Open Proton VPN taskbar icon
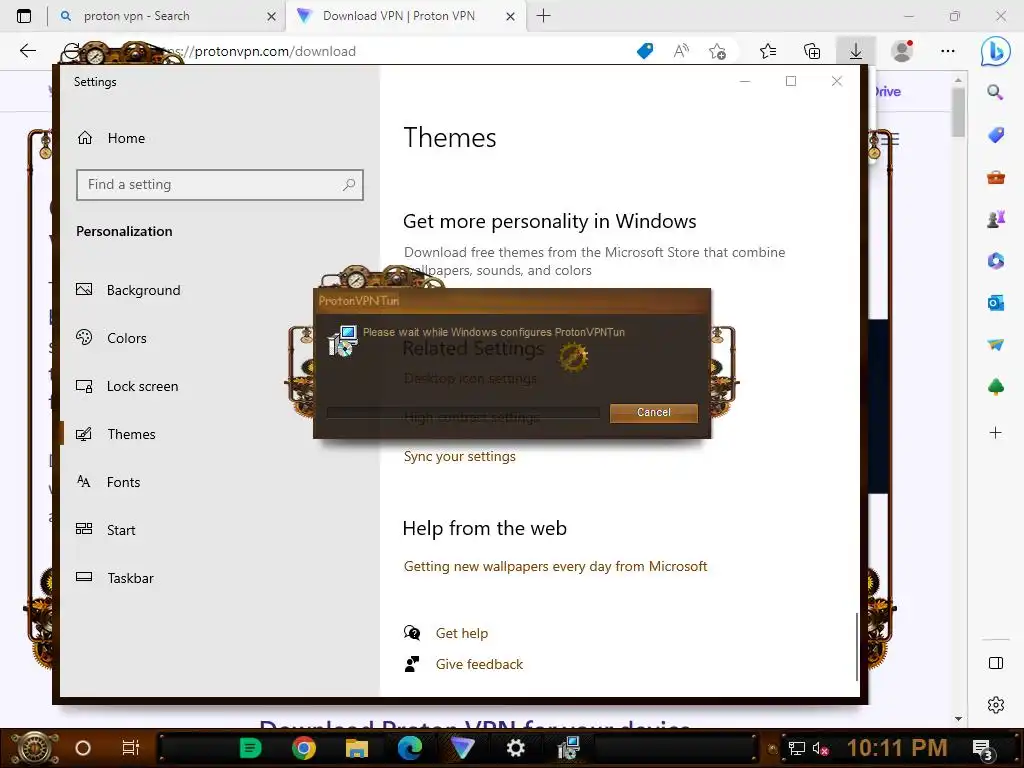The image size is (1024, 768). click(462, 748)
